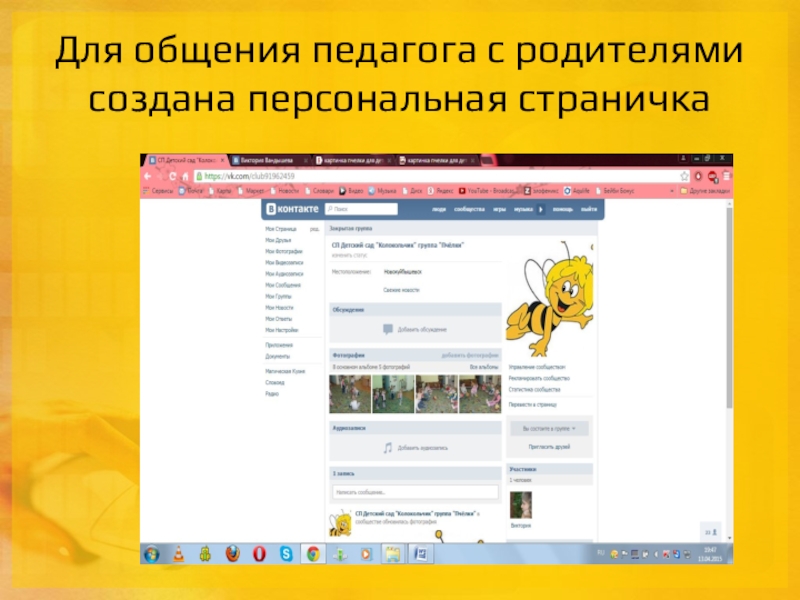Open Мои Сообщения in the sidebar

point(283,285)
